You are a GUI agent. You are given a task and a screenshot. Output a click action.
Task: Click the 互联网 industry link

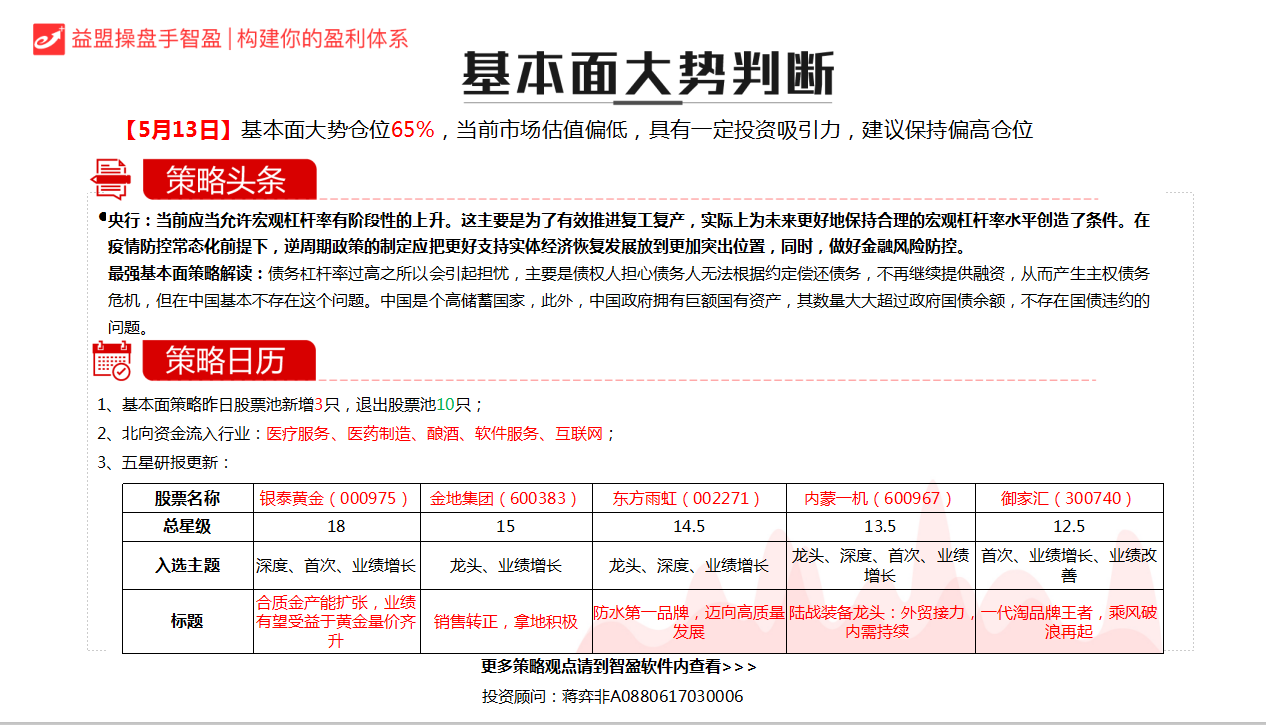580,434
